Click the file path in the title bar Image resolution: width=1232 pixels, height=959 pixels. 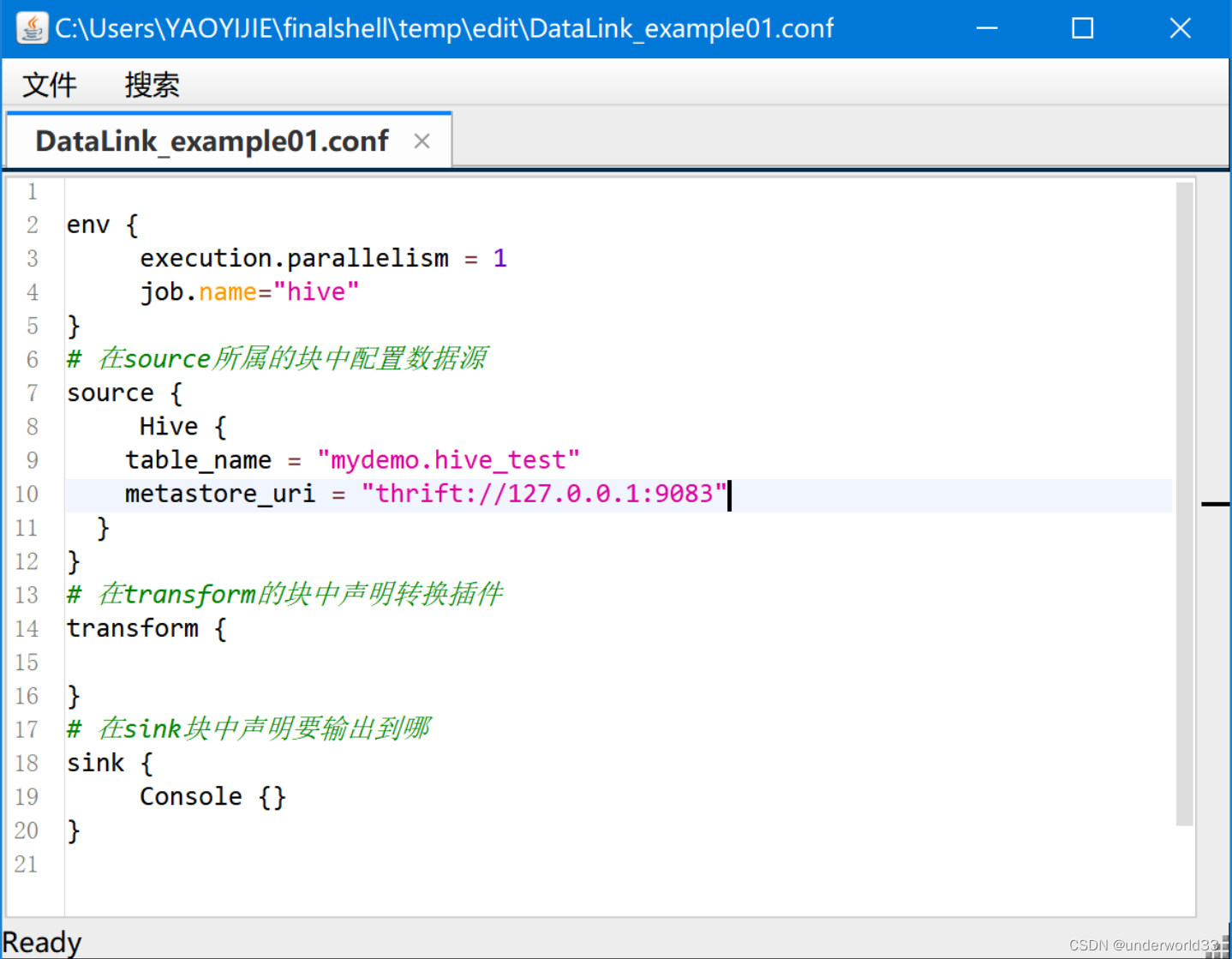tap(443, 27)
